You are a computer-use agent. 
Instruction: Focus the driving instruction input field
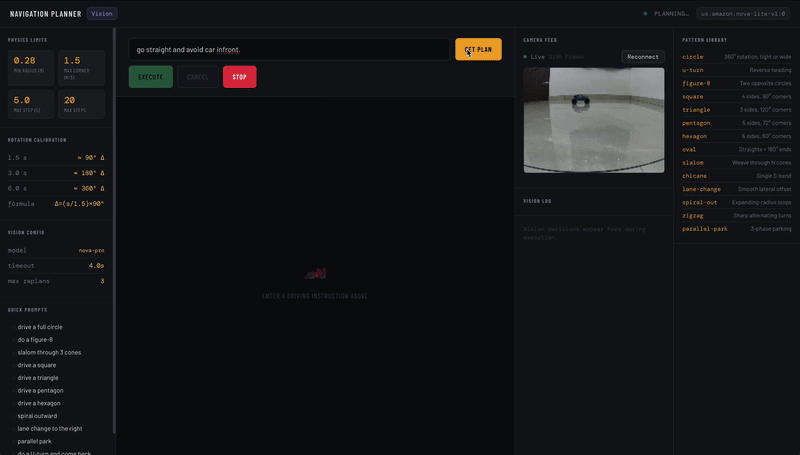tap(289, 49)
